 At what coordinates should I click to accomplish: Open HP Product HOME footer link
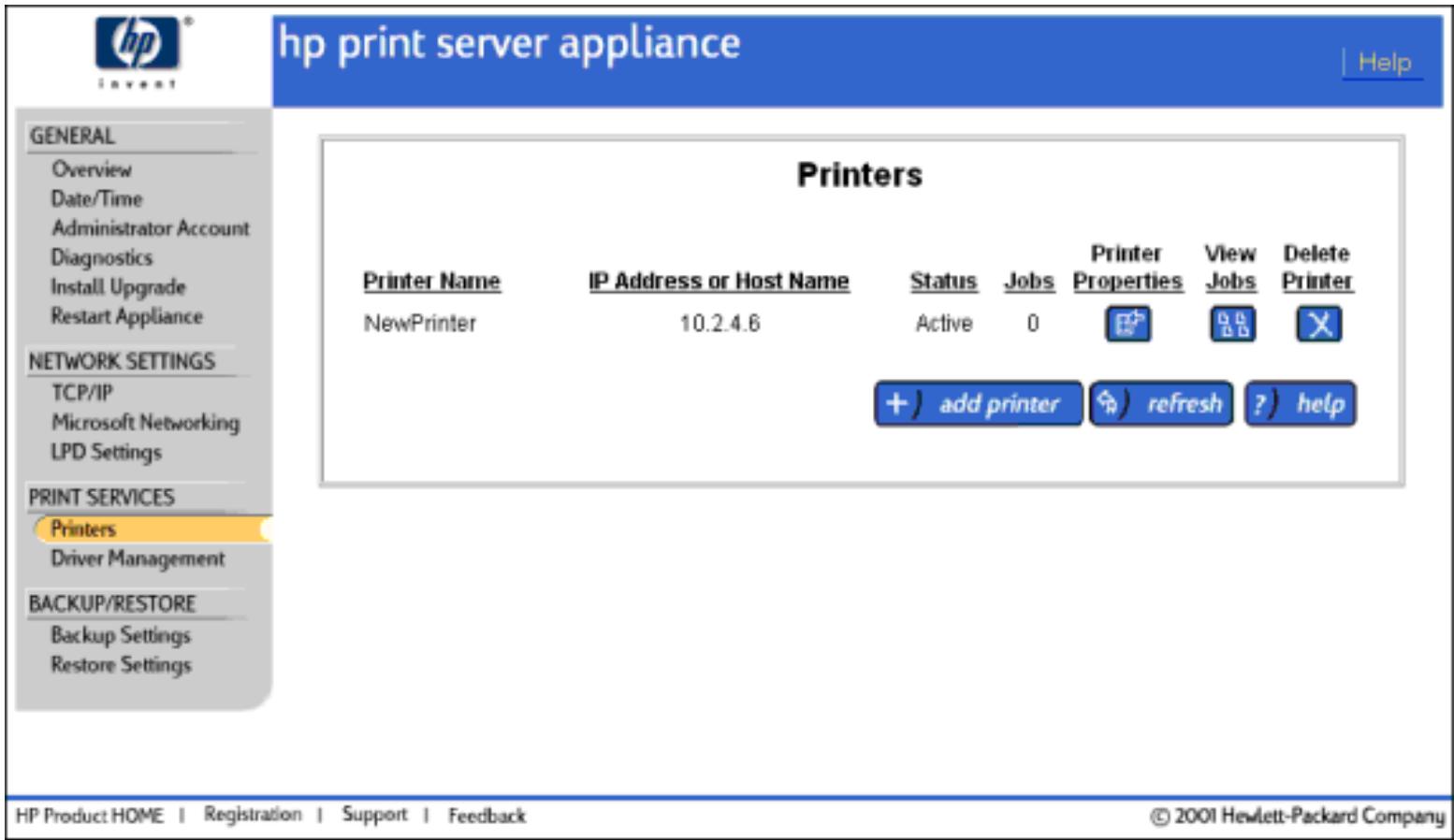[x=90, y=816]
